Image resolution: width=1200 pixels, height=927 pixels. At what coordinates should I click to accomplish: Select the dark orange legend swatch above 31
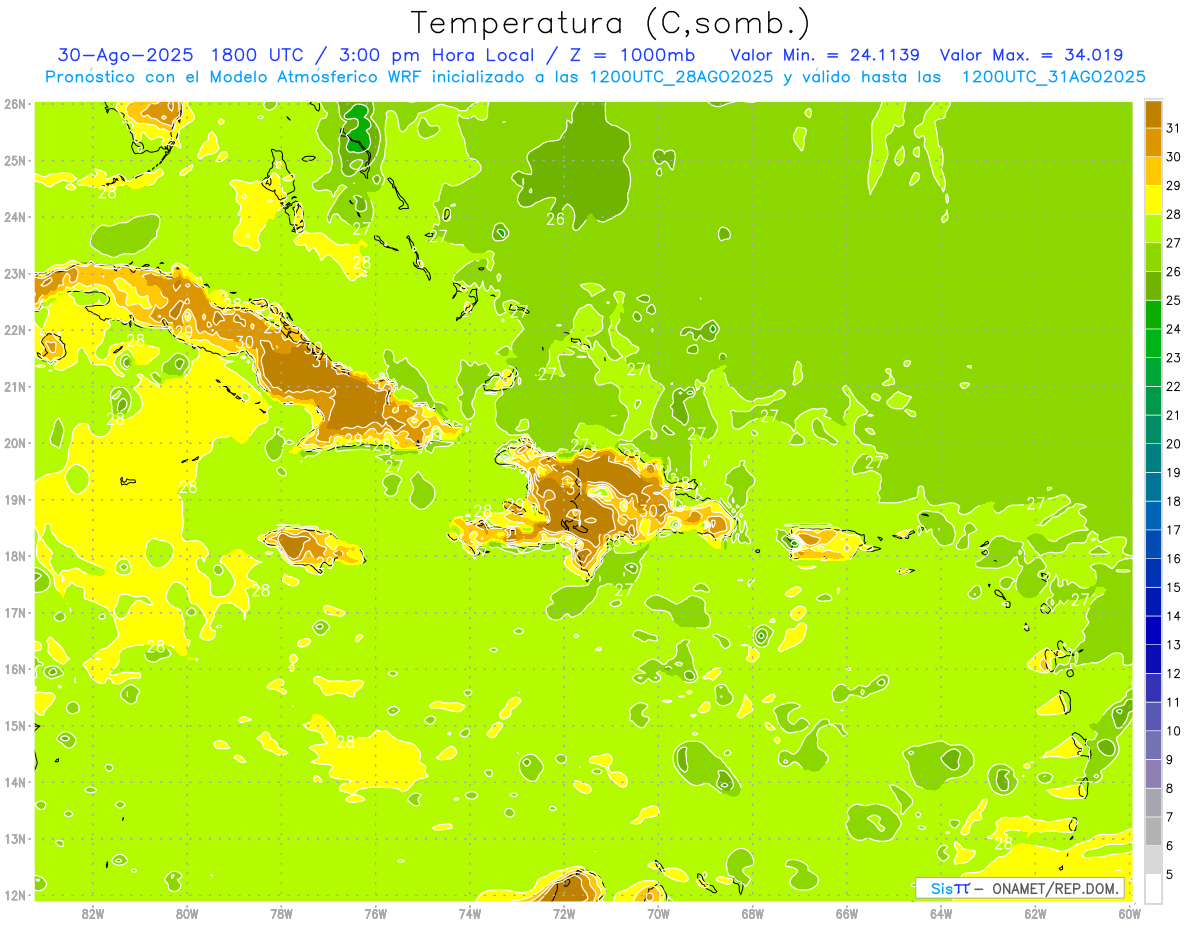pyautogui.click(x=1153, y=113)
